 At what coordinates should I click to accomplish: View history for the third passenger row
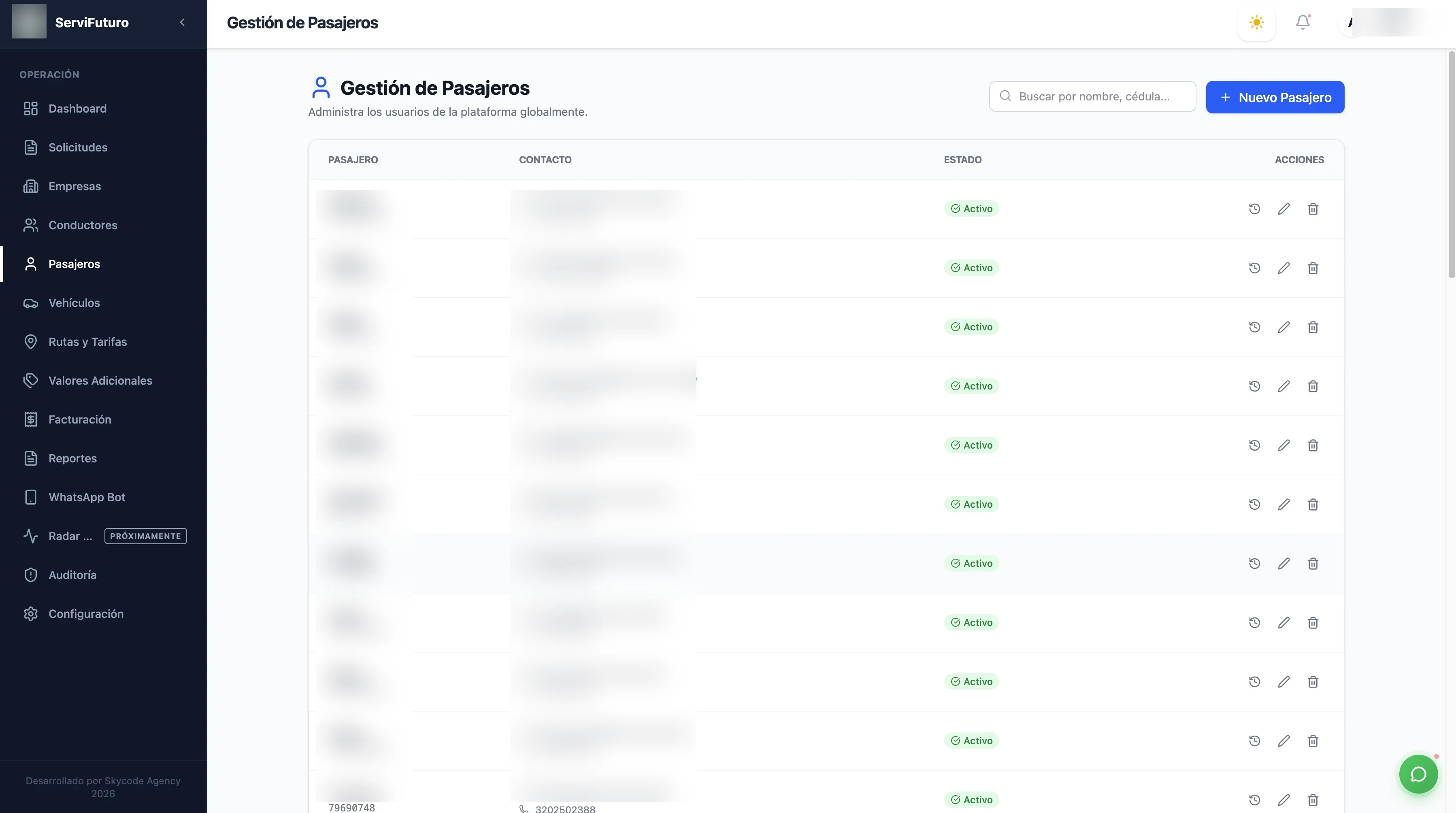(1254, 328)
